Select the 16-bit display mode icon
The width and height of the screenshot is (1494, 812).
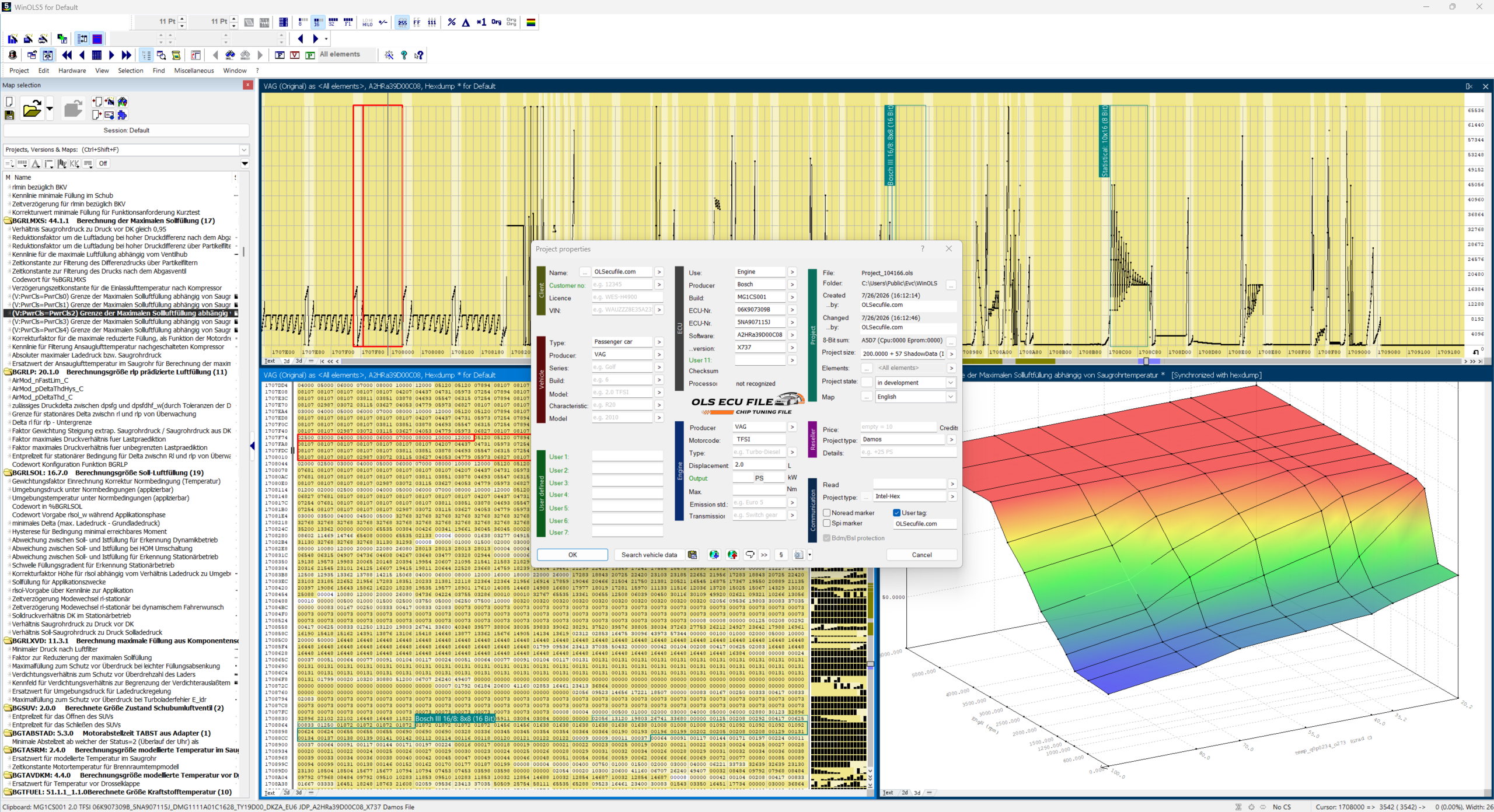tap(317, 22)
